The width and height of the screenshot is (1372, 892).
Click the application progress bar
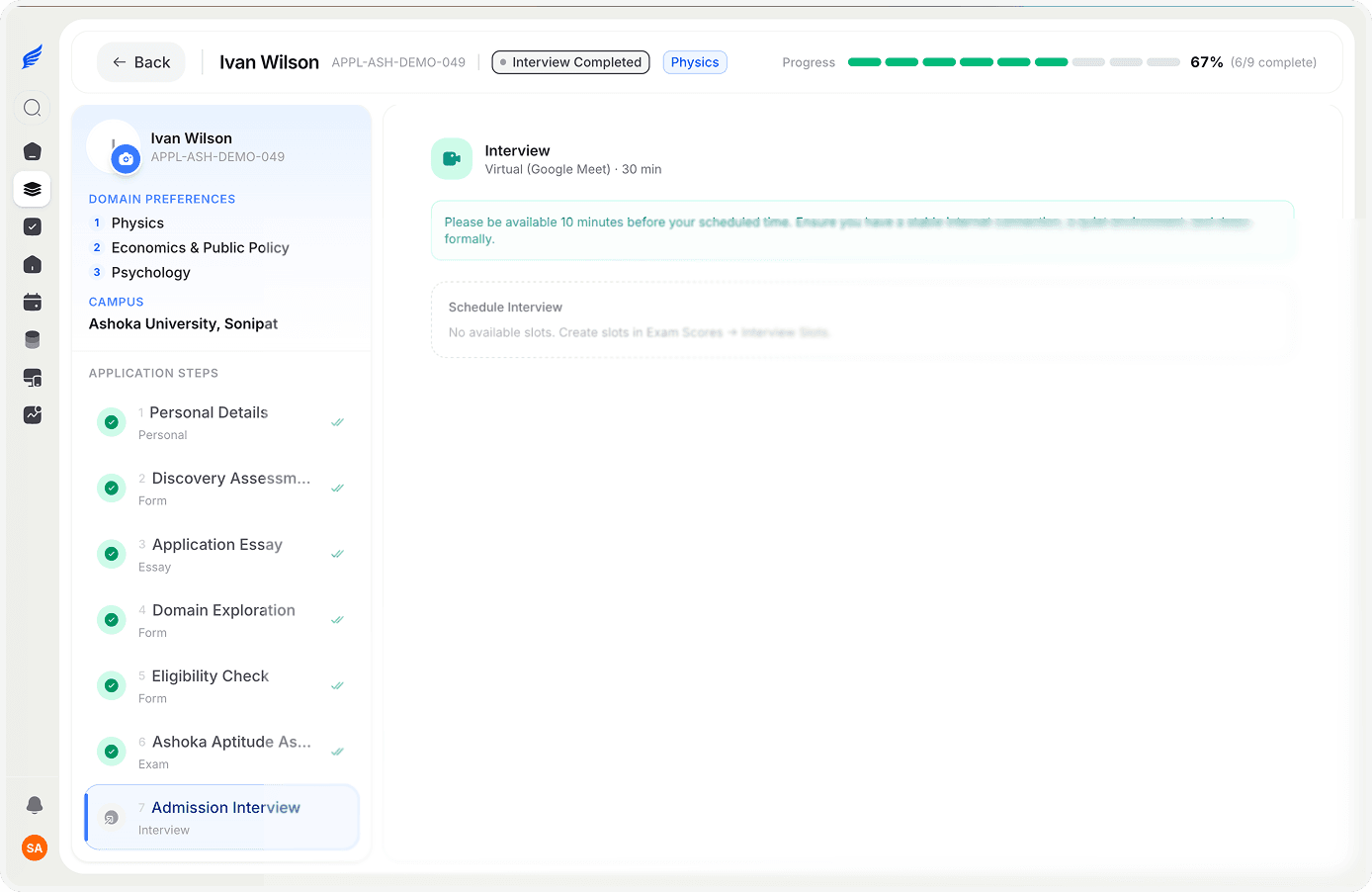pos(1014,62)
